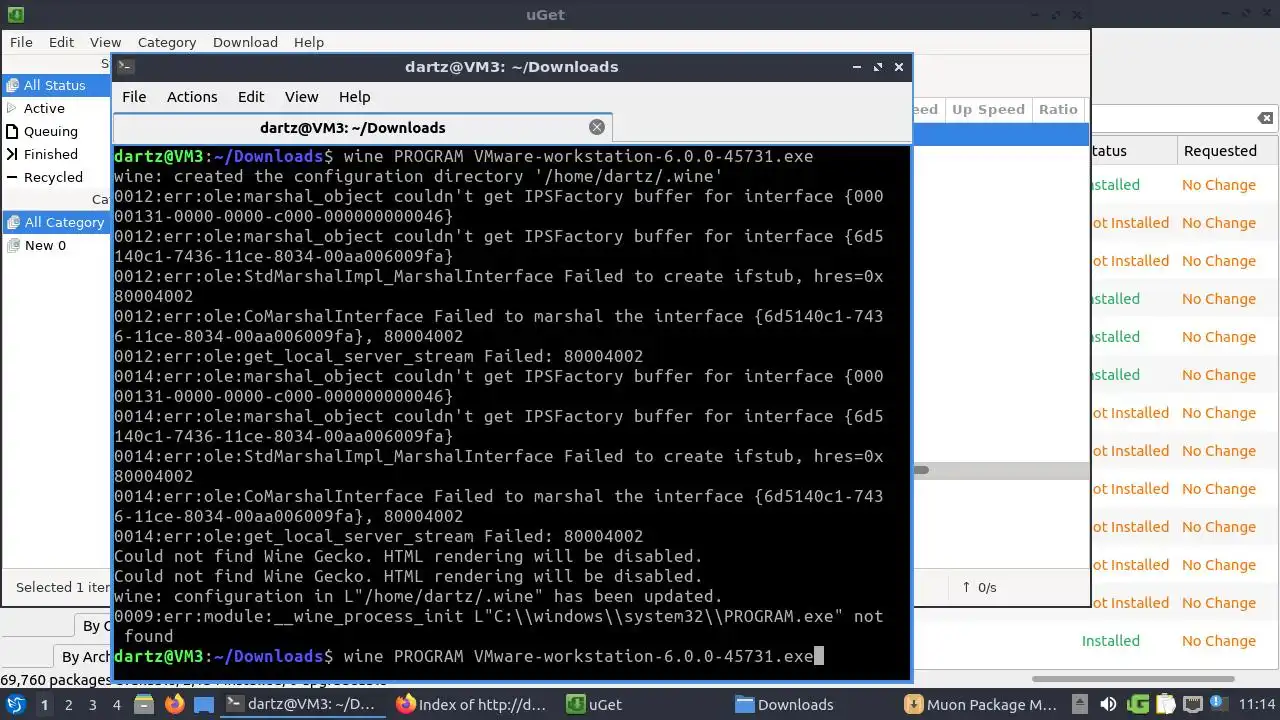Click the Recycled dash icon in uGet sidebar
The image size is (1280, 720).
point(12,177)
